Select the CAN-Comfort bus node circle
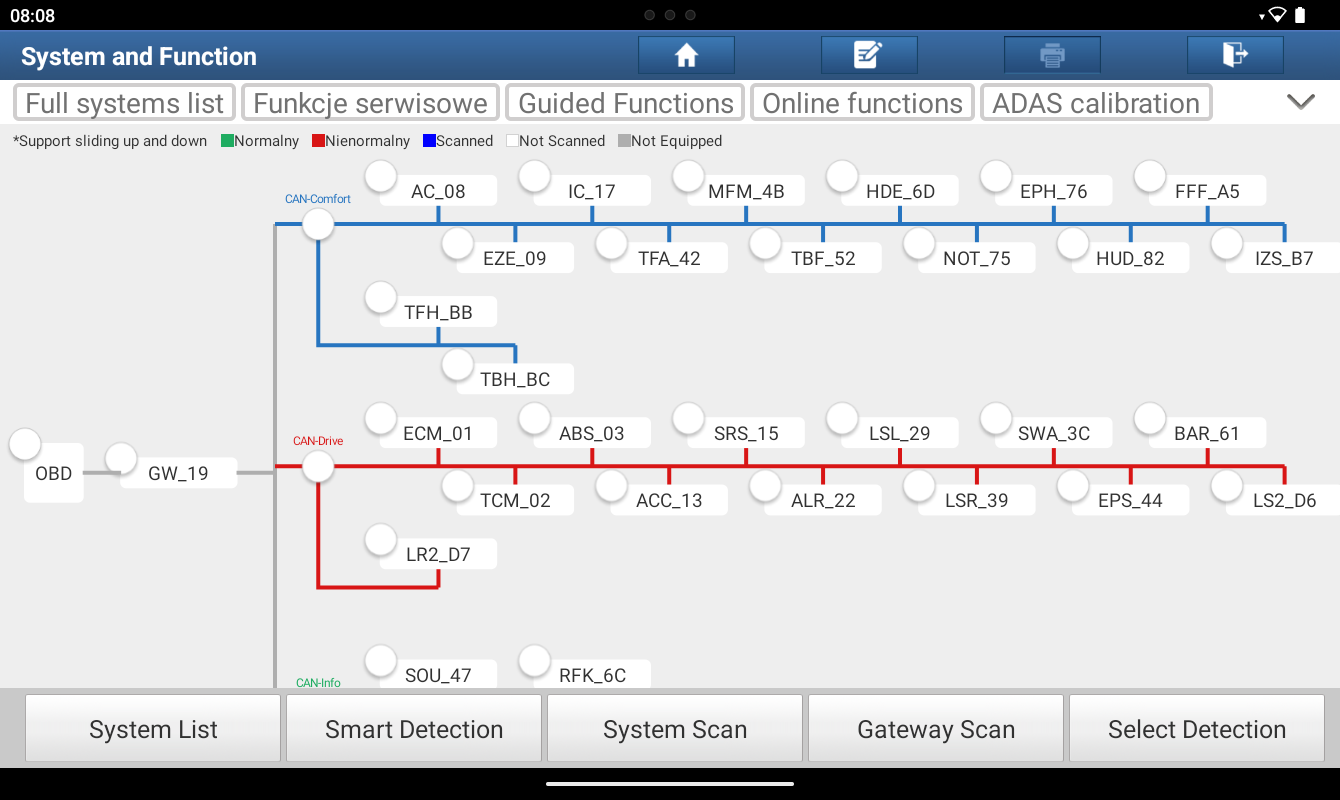1340x800 pixels. [318, 224]
